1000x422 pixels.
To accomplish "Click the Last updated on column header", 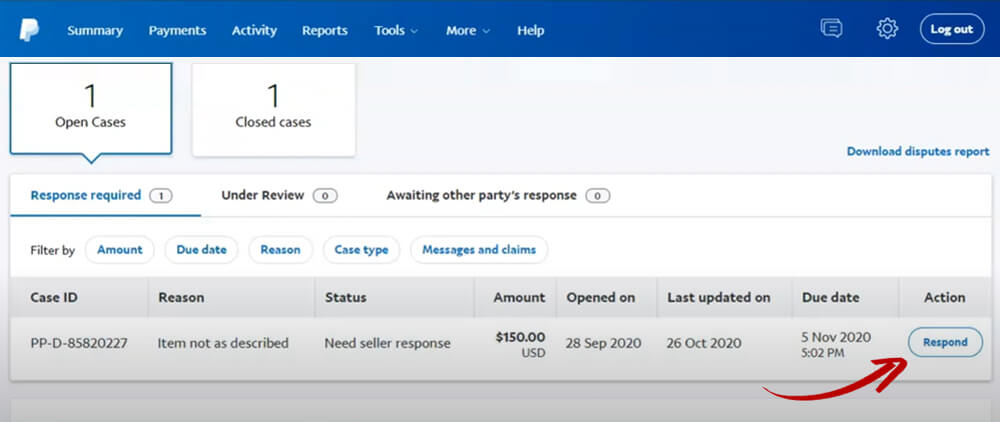I will (719, 298).
